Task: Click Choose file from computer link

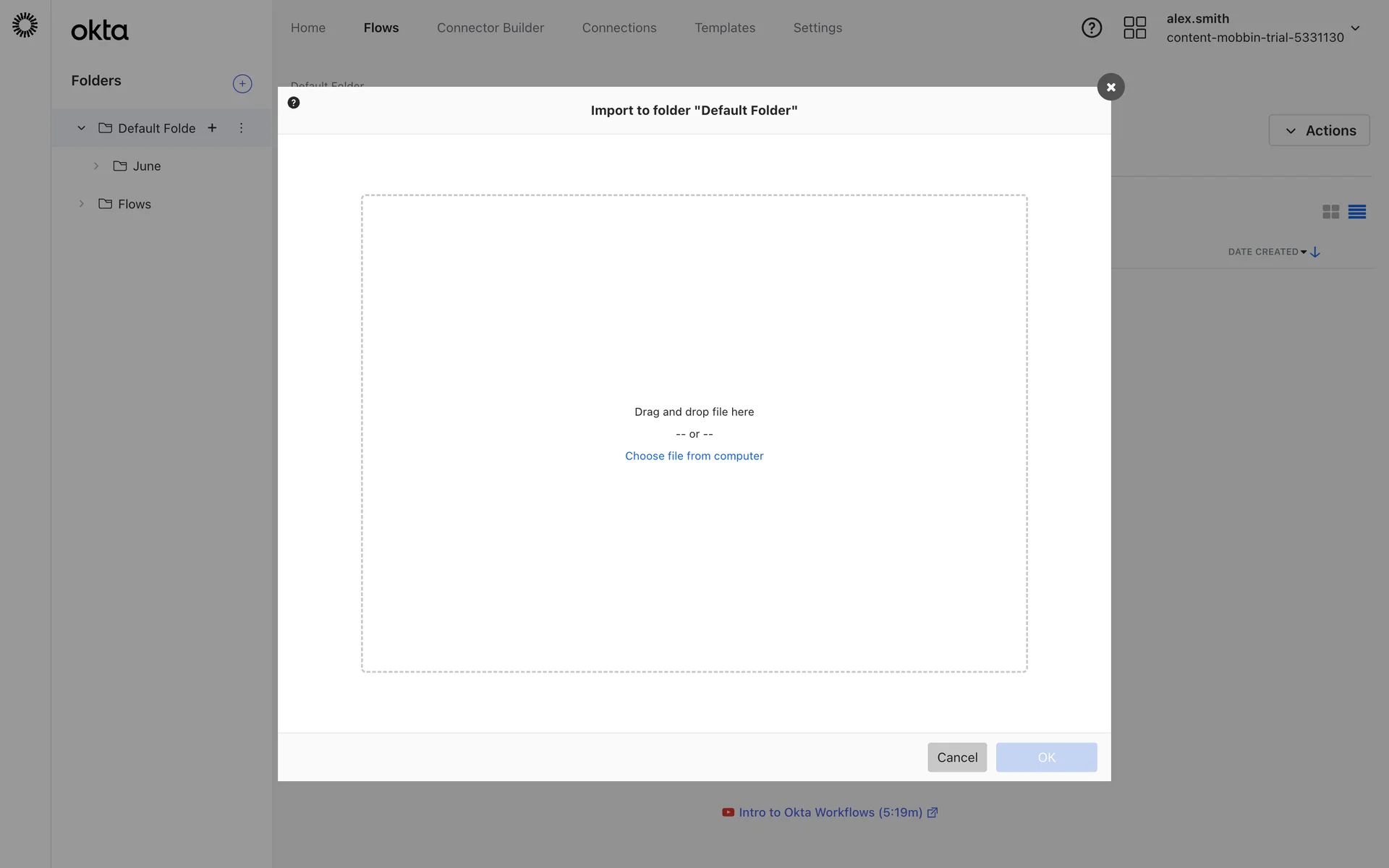Action: coord(694,456)
